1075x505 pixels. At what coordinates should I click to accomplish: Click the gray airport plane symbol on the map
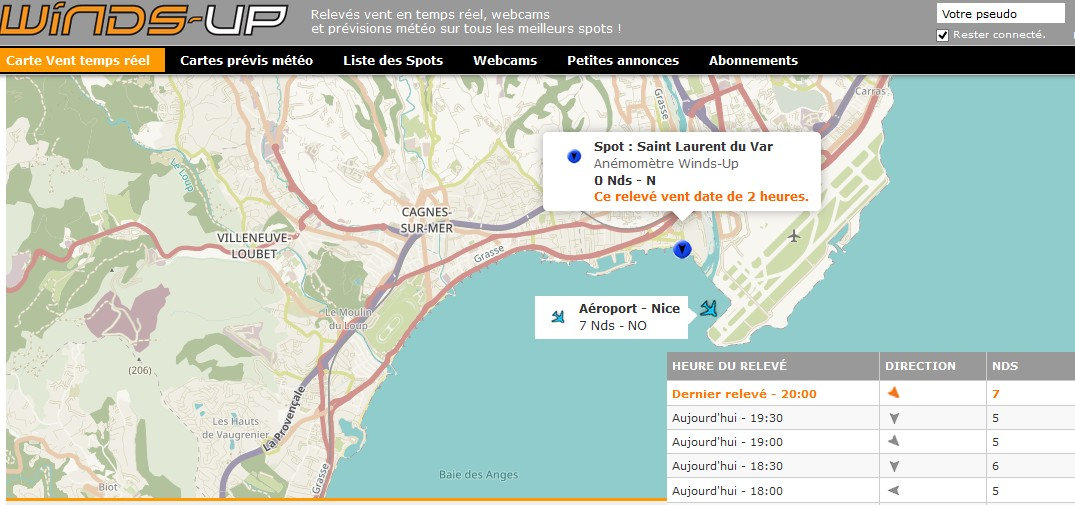point(794,236)
